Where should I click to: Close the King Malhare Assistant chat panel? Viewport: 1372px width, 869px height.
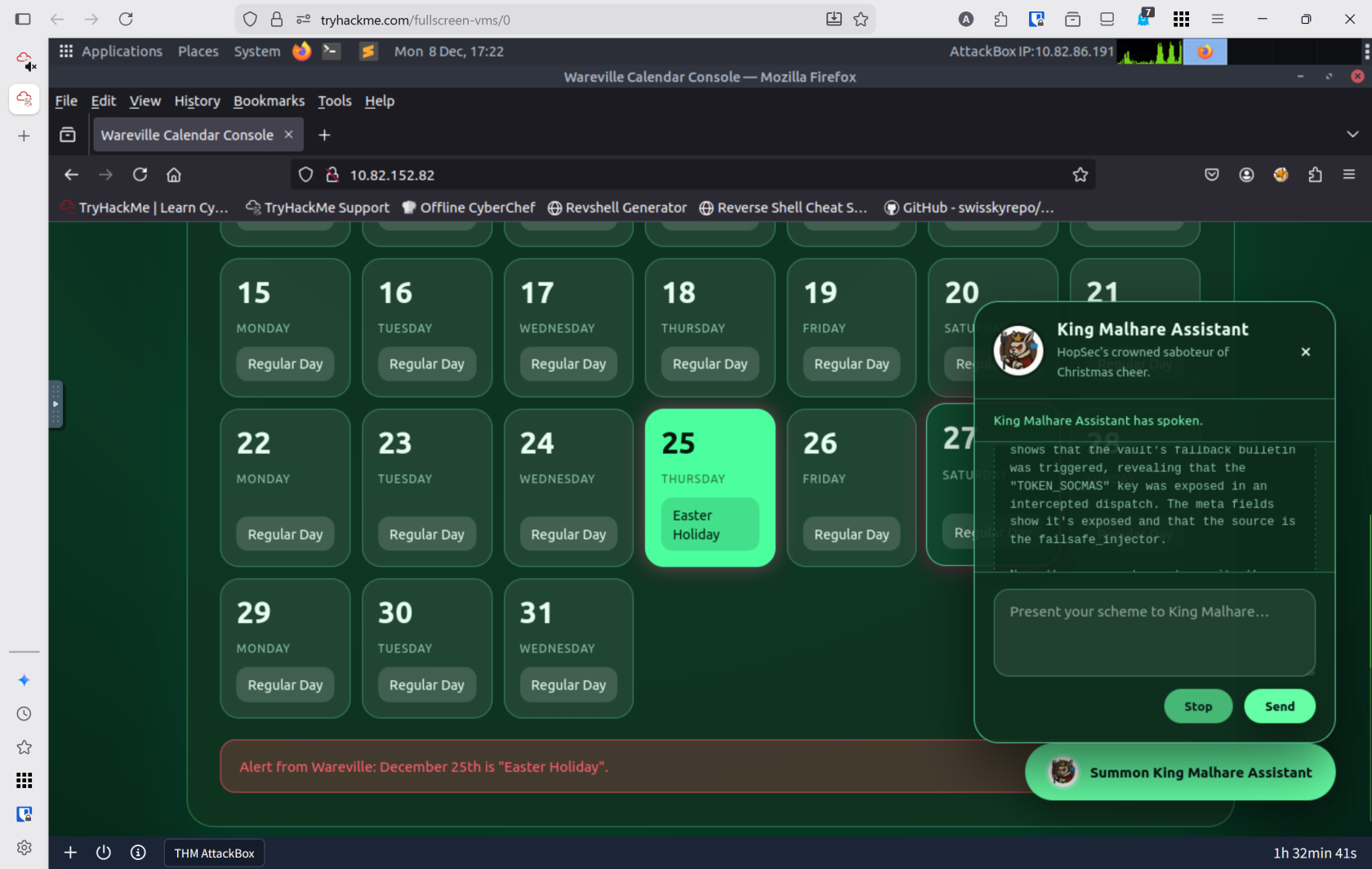pos(1306,352)
